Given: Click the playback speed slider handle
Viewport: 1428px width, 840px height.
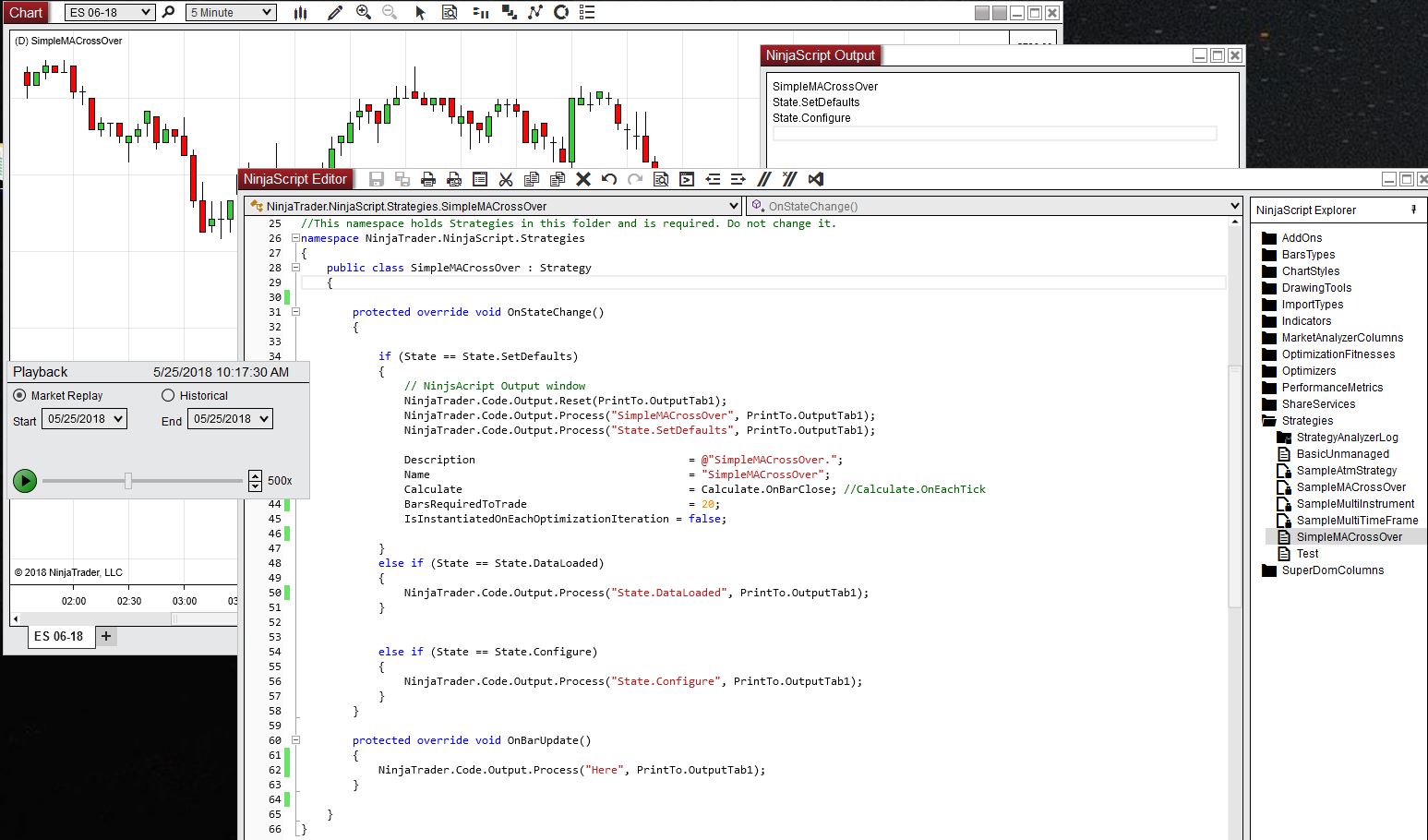Looking at the screenshot, I should point(128,481).
